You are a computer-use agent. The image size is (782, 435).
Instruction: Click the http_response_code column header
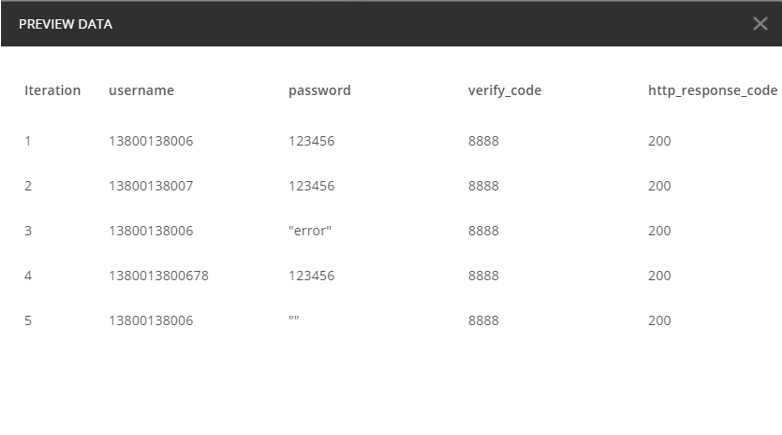point(712,91)
